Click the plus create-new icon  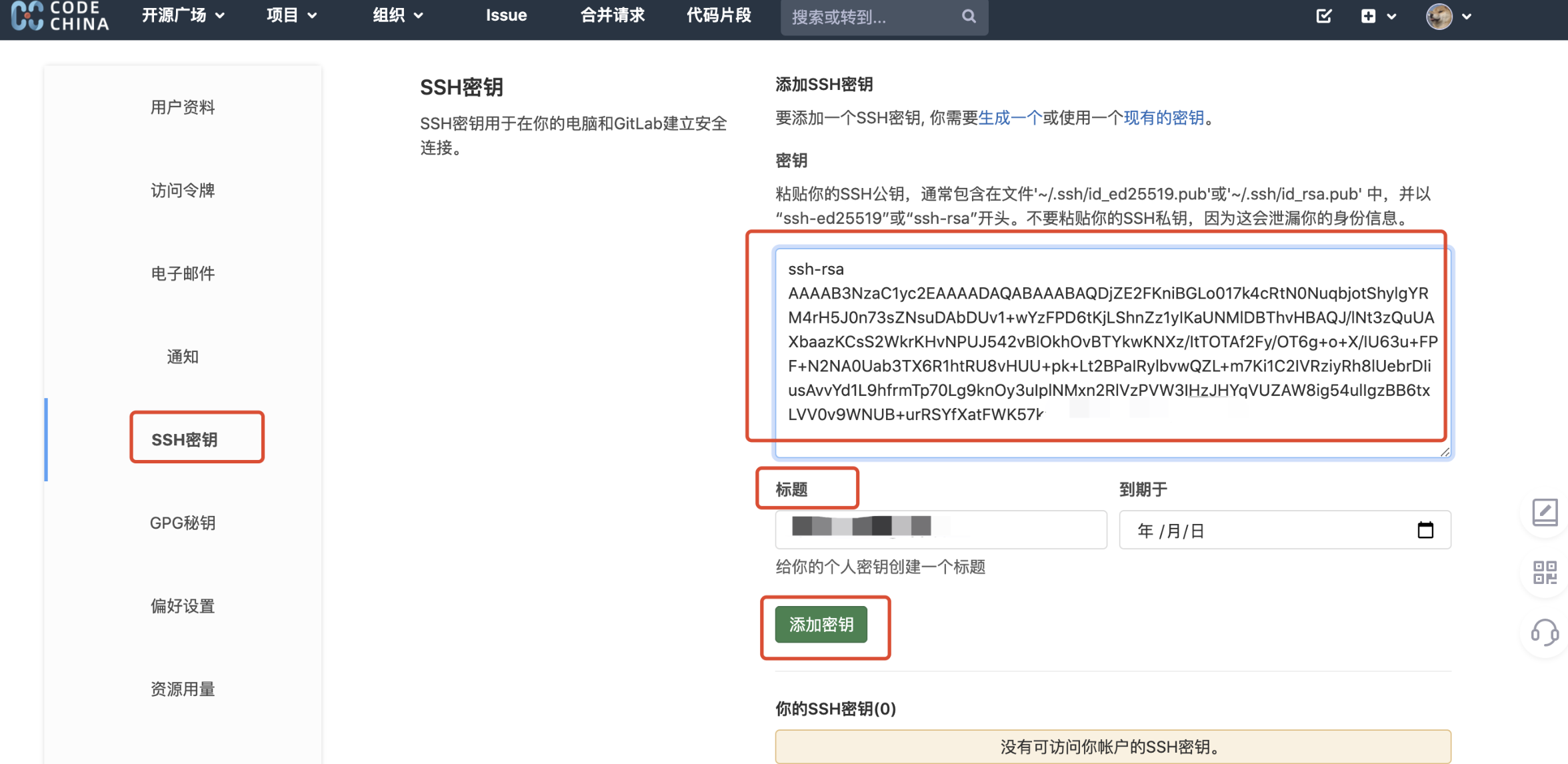coord(1369,16)
